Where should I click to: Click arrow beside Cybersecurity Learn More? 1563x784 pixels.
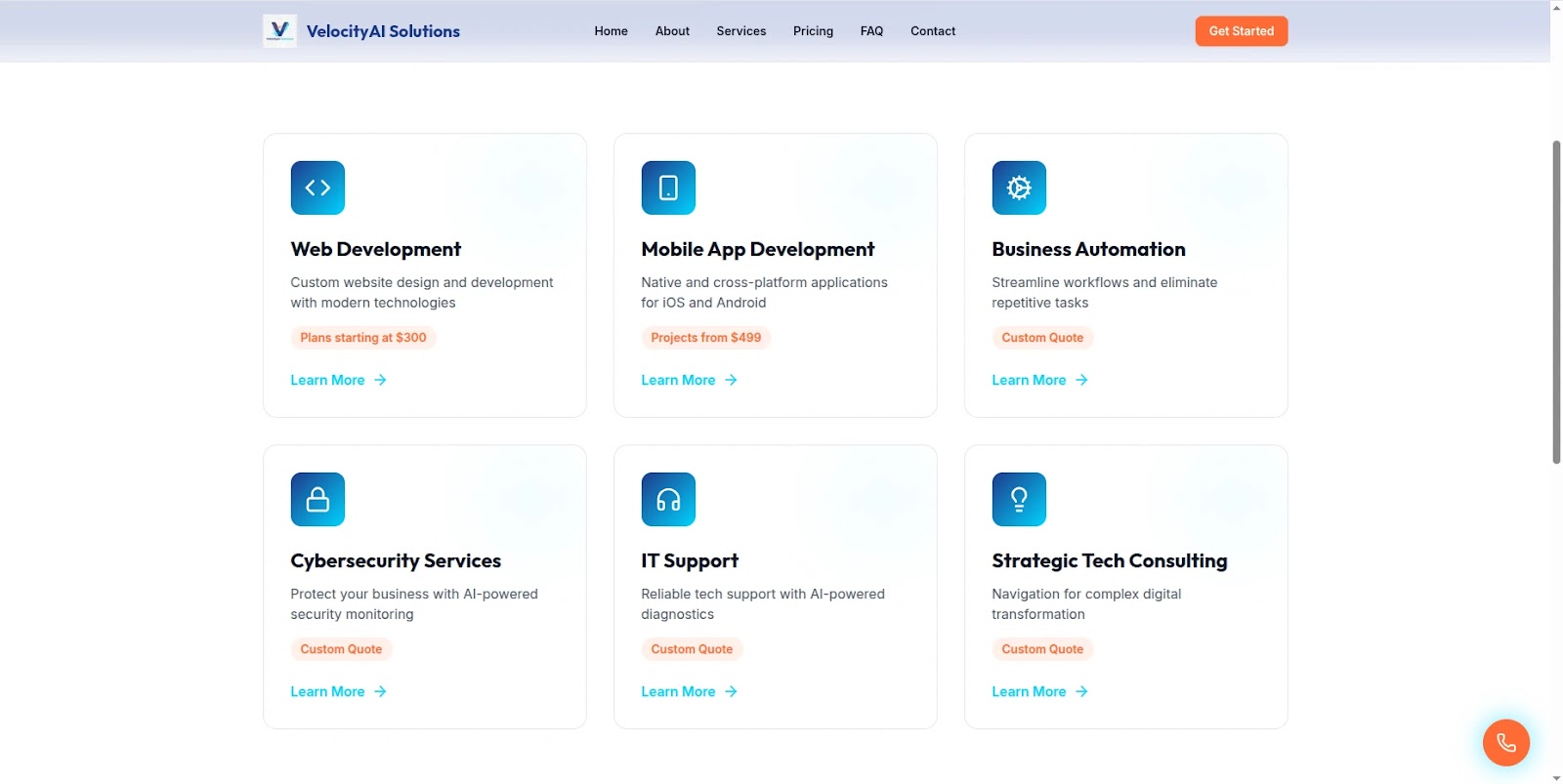click(x=381, y=691)
